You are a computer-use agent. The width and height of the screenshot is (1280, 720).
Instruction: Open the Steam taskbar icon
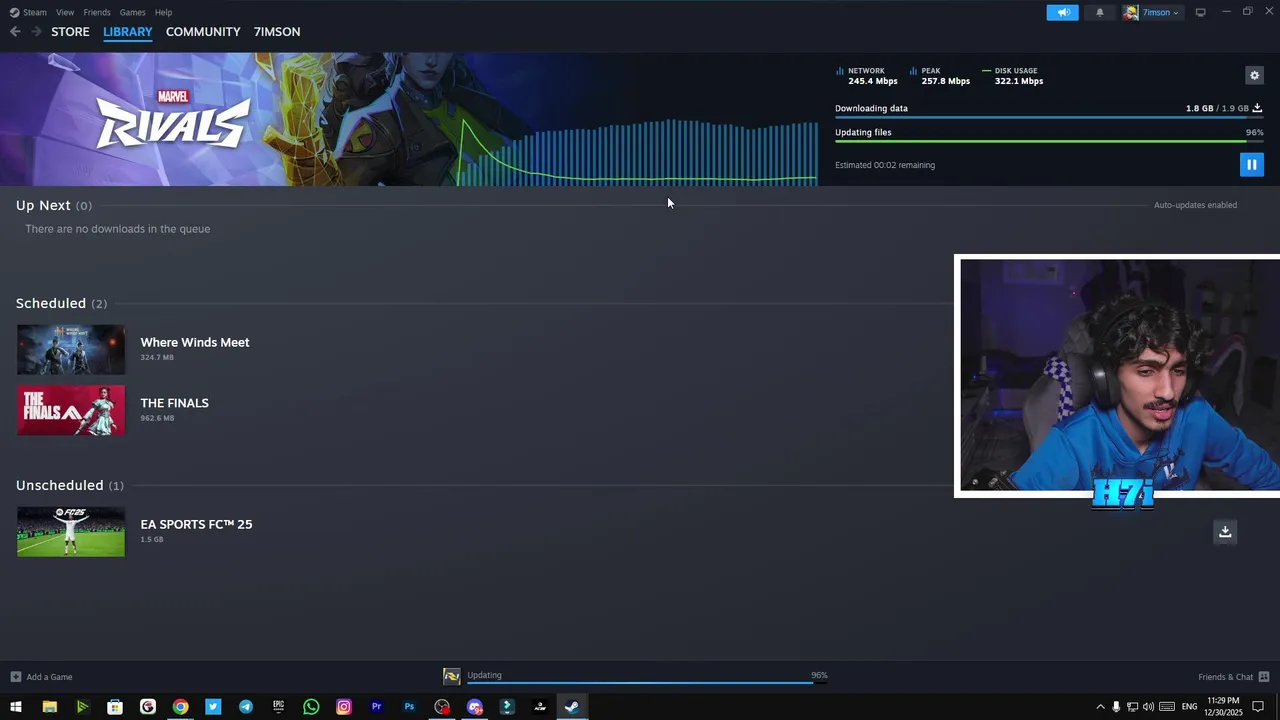(x=572, y=707)
